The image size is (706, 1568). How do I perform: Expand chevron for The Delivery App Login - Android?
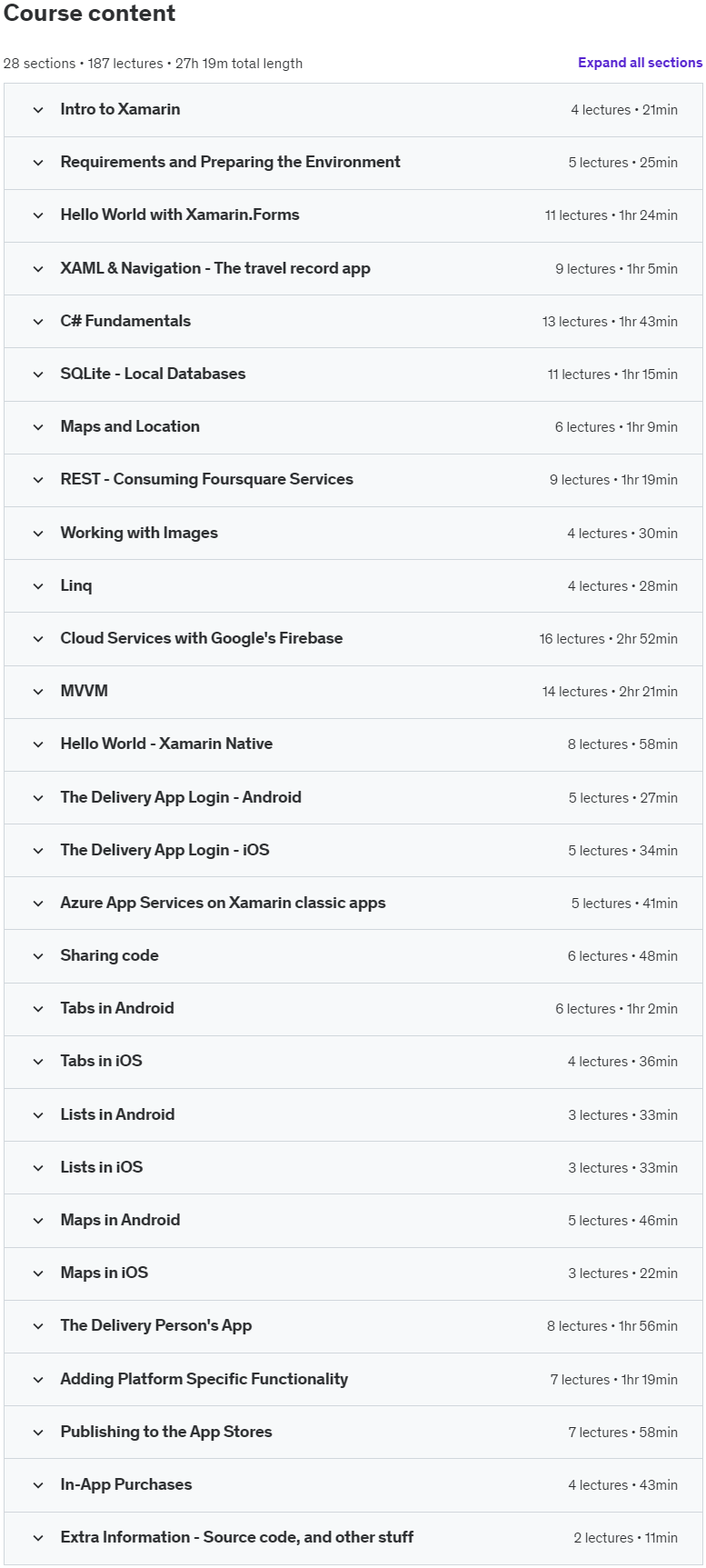(x=38, y=798)
